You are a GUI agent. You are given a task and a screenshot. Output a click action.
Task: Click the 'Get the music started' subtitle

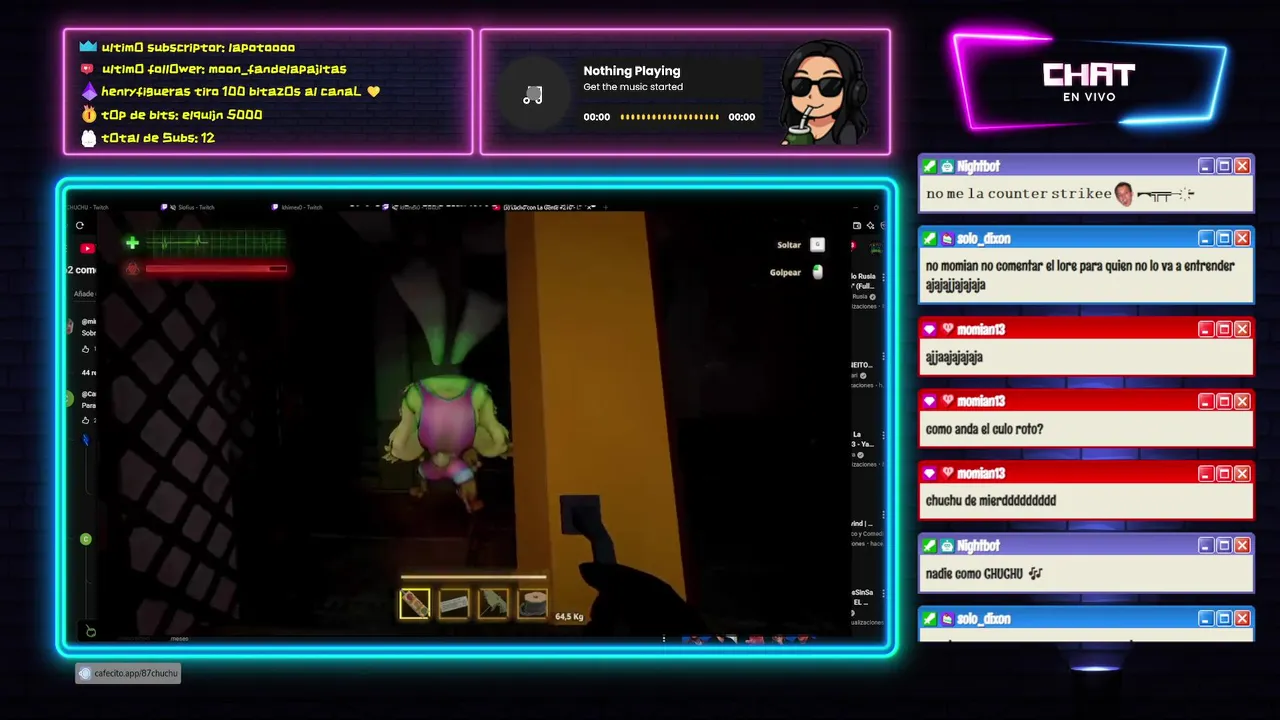(633, 87)
